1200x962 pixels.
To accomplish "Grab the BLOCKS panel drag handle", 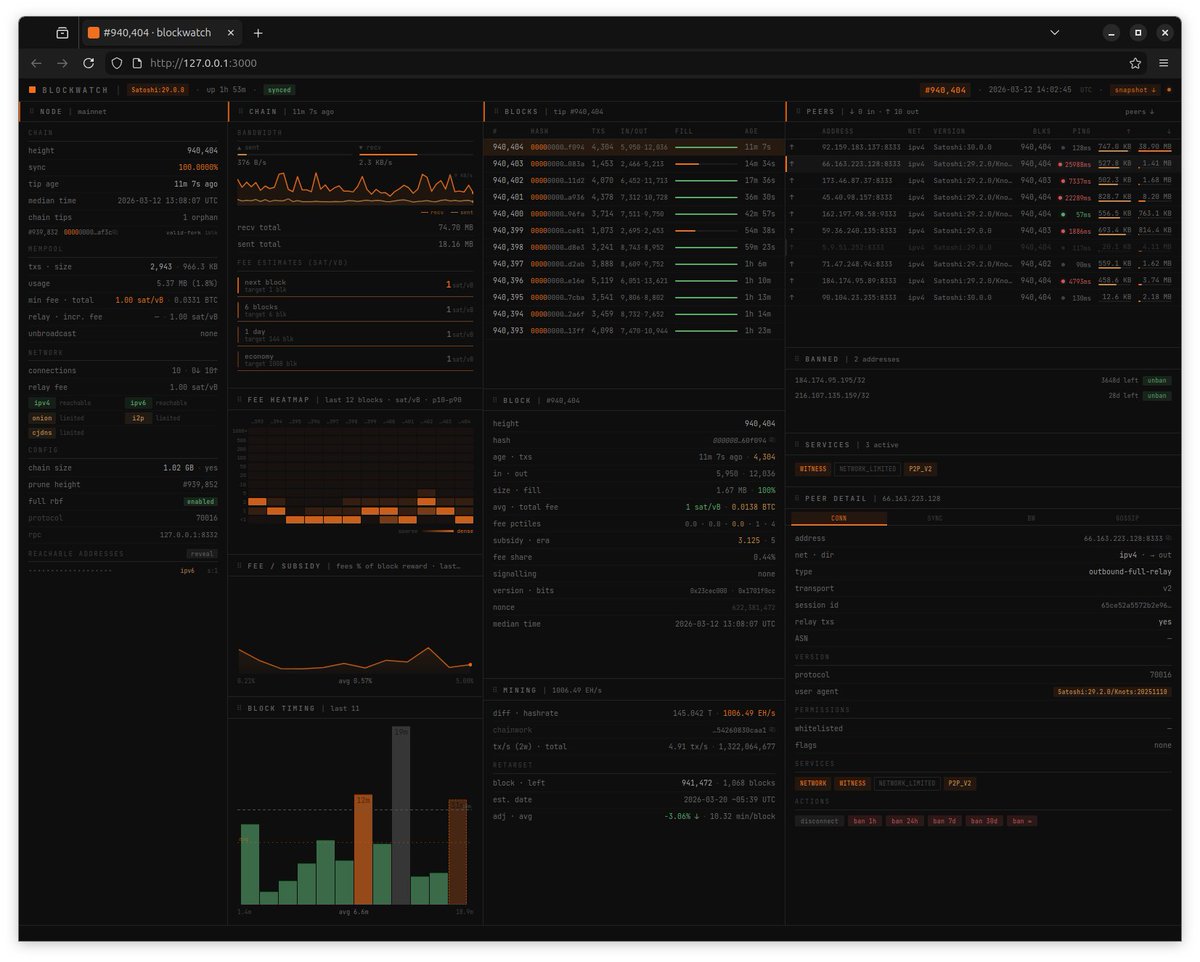I will (496, 112).
